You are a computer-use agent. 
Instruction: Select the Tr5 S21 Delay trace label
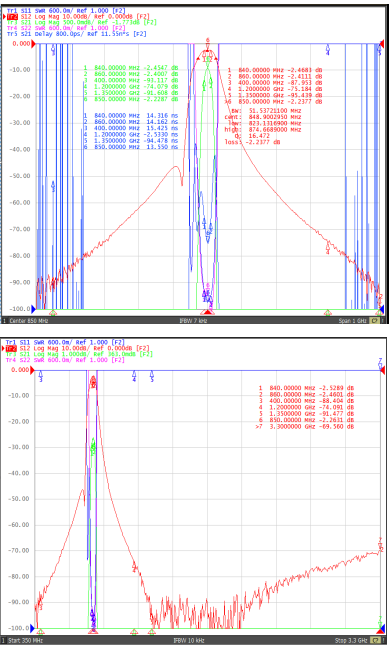click(x=76, y=33)
